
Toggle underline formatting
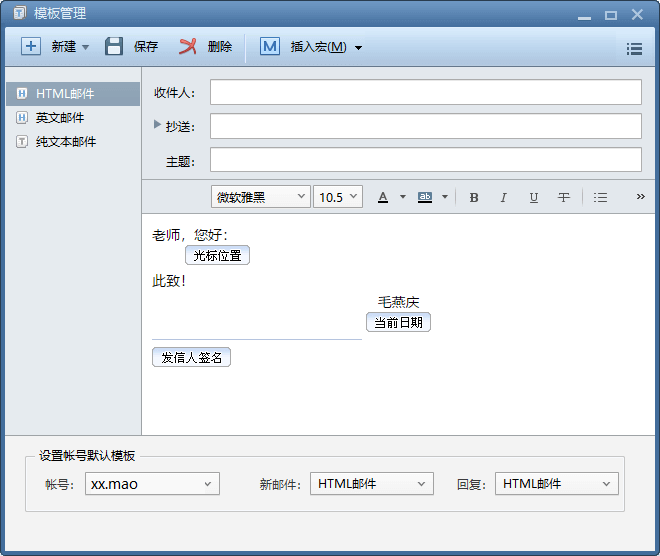[x=533, y=197]
